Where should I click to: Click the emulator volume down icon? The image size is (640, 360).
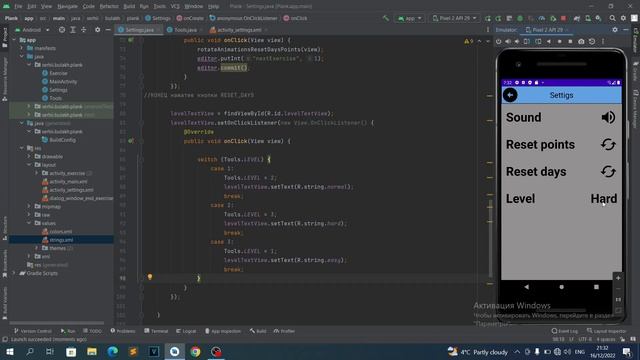[517, 41]
